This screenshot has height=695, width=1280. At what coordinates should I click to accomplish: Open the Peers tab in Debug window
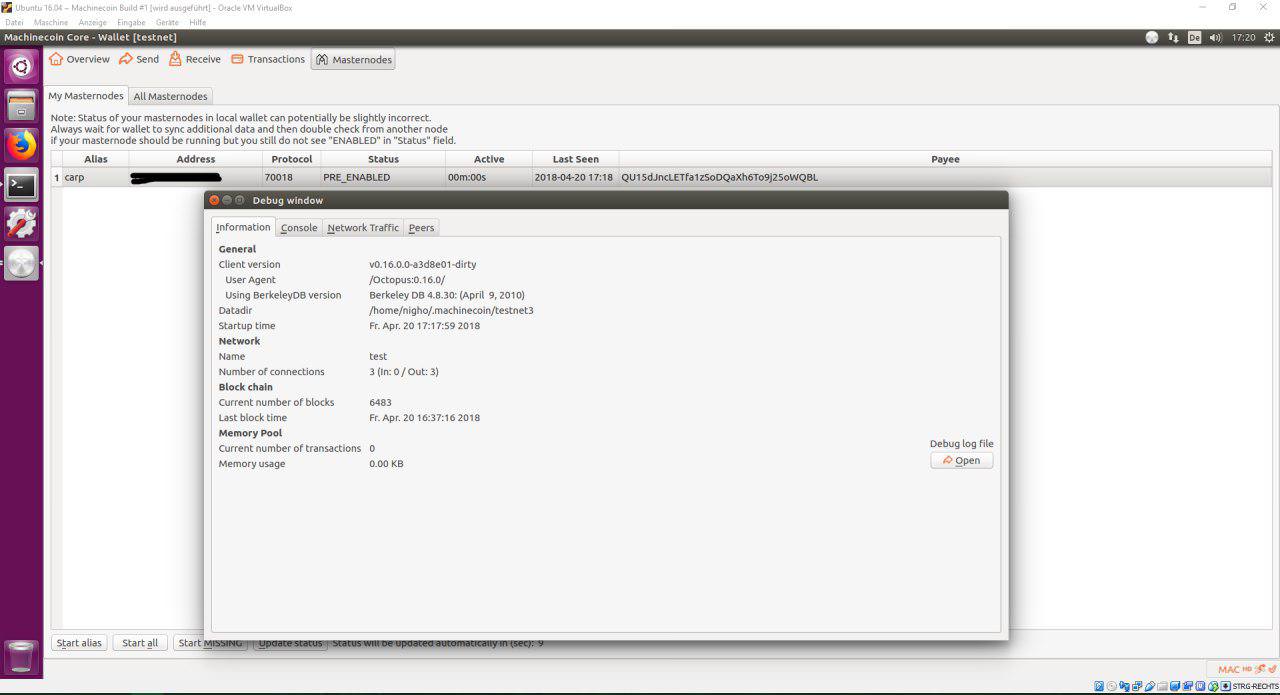[422, 228]
